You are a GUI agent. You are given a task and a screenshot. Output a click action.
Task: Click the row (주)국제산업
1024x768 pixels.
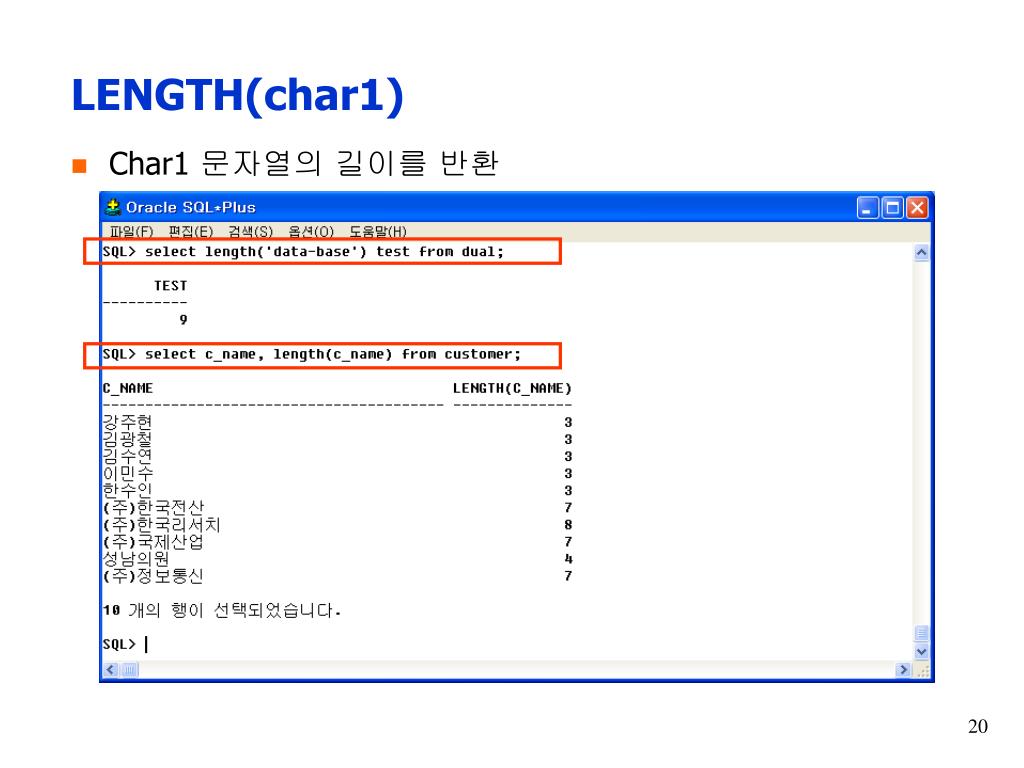coord(337,541)
